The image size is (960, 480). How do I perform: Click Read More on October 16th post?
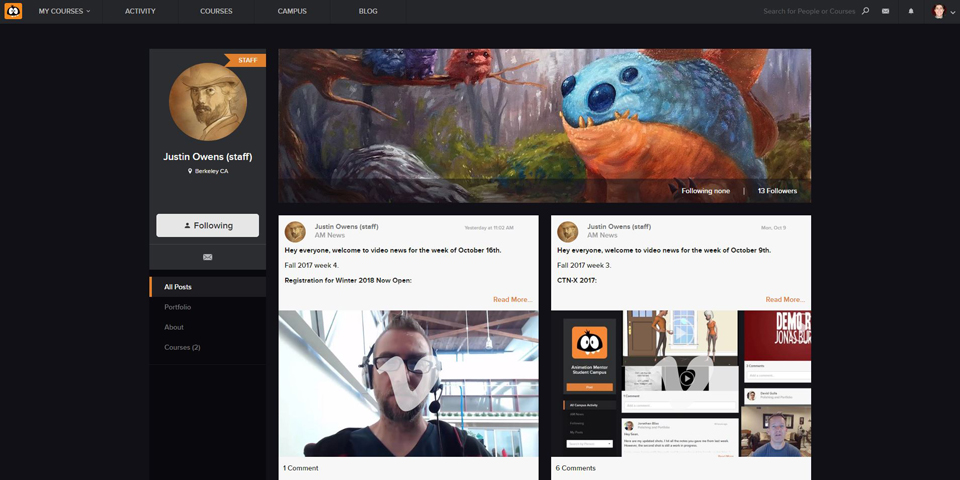coord(512,299)
